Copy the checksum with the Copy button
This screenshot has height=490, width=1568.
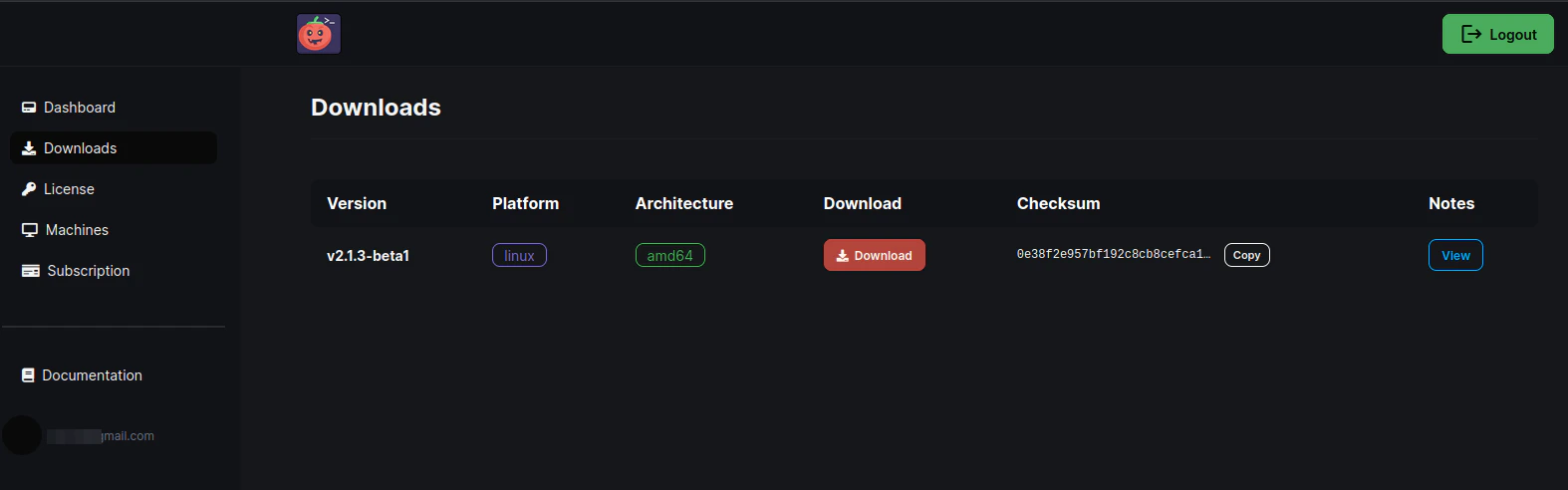1246,255
